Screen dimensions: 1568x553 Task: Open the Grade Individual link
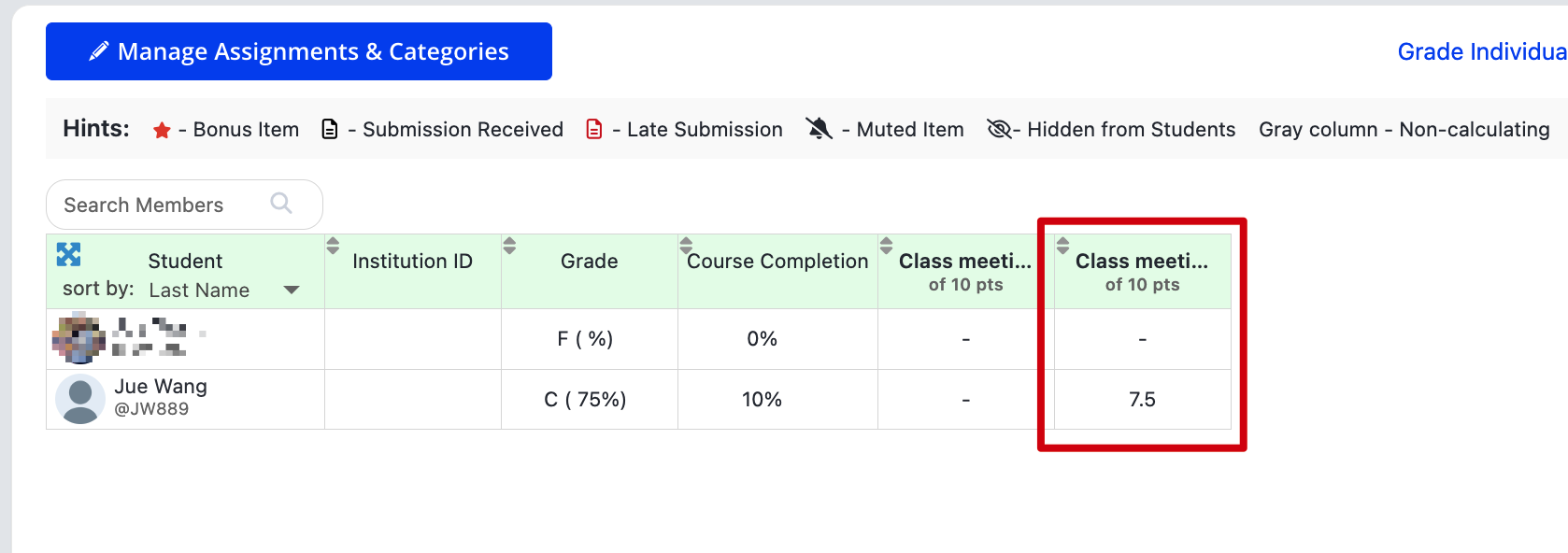coord(1482,51)
